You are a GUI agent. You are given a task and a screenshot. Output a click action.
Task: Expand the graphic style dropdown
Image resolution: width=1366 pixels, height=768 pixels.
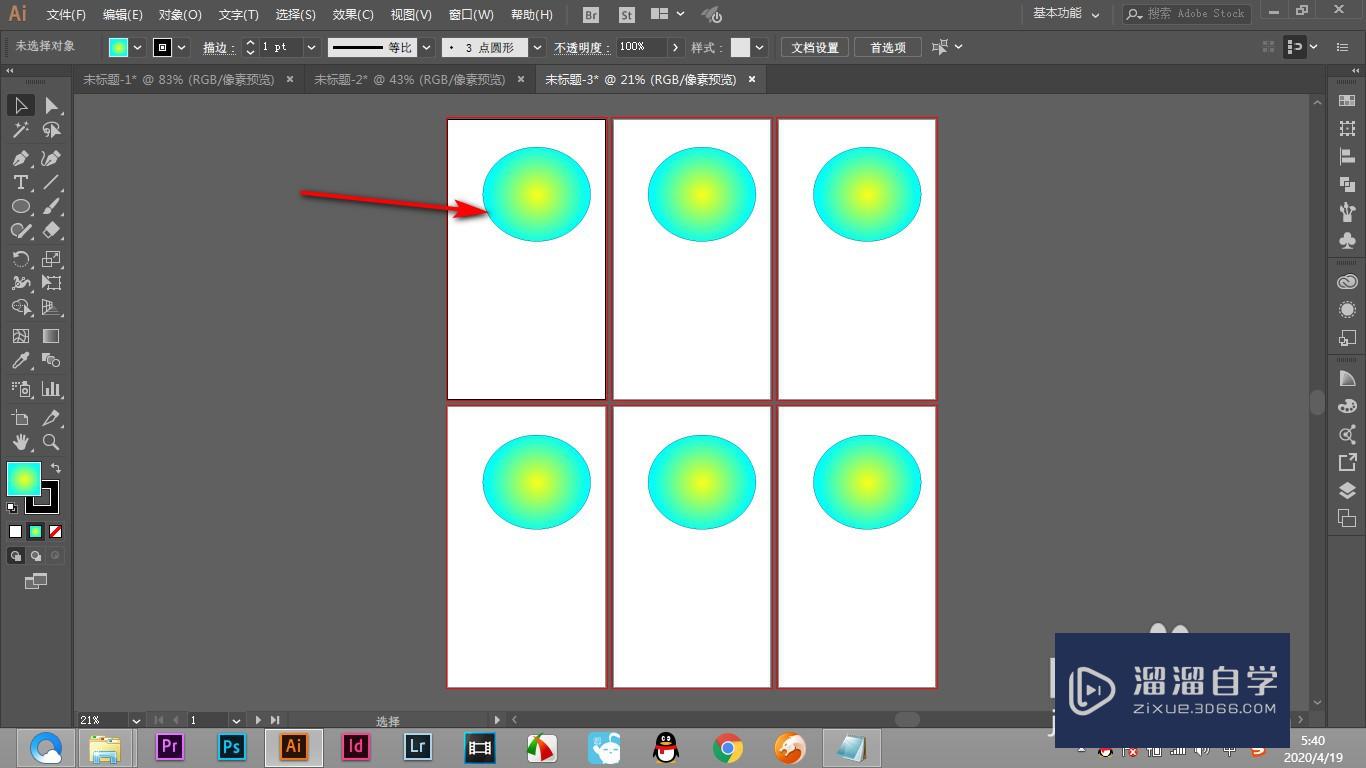pyautogui.click(x=760, y=47)
